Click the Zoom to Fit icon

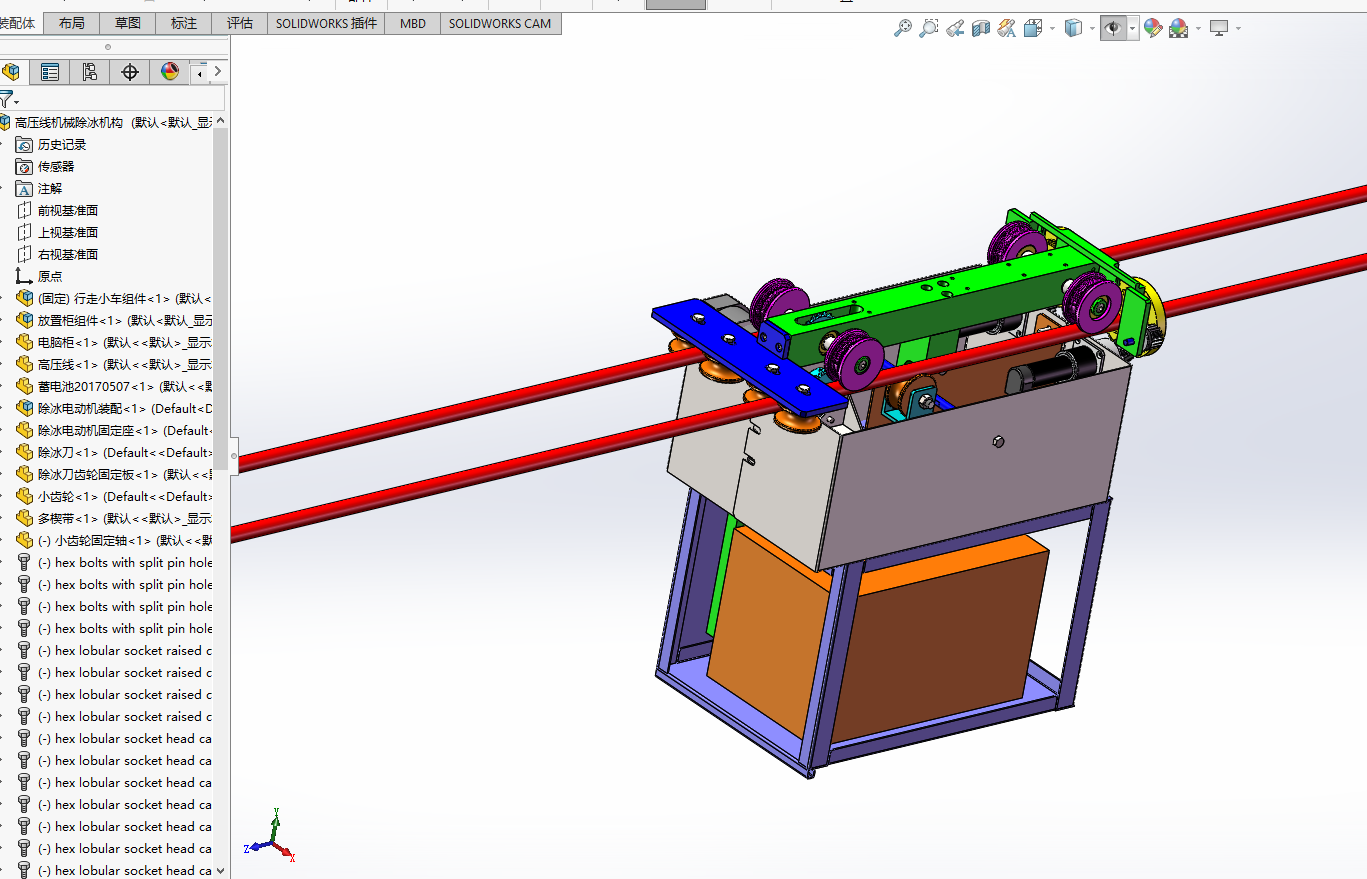tap(902, 28)
